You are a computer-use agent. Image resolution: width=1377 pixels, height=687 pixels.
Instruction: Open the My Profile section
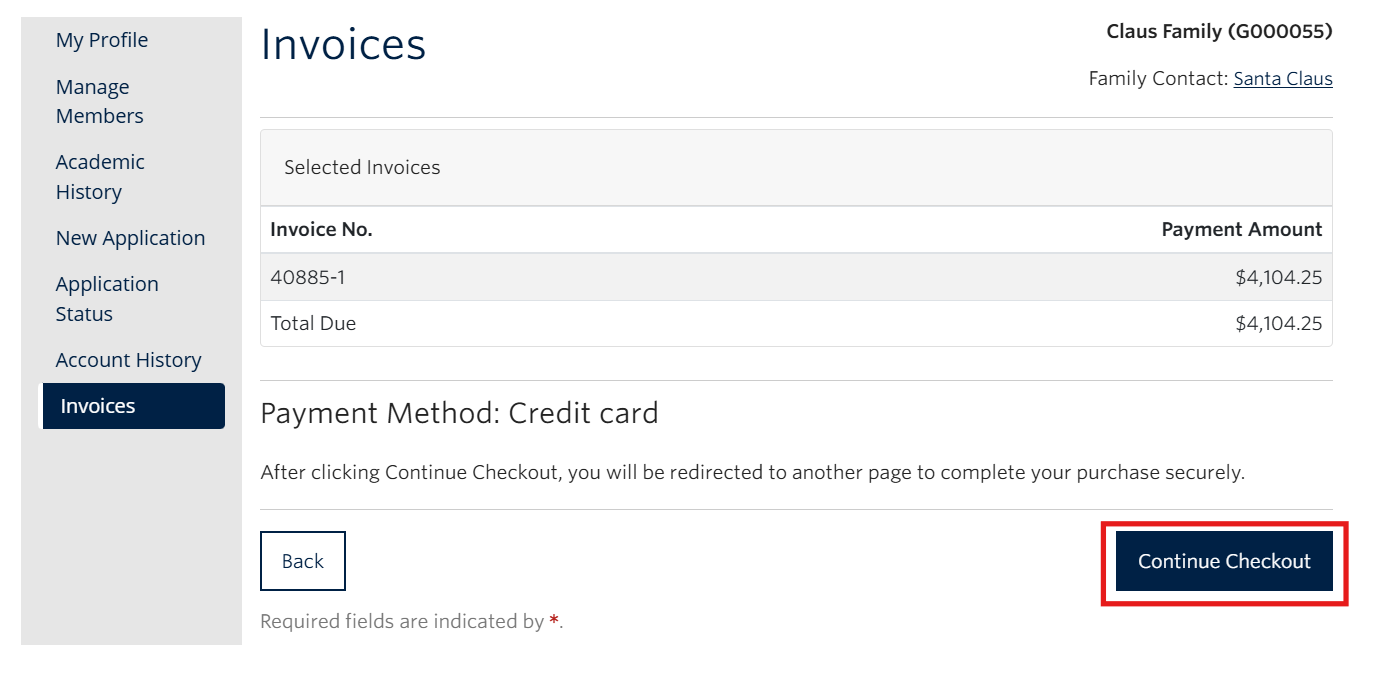tap(101, 40)
